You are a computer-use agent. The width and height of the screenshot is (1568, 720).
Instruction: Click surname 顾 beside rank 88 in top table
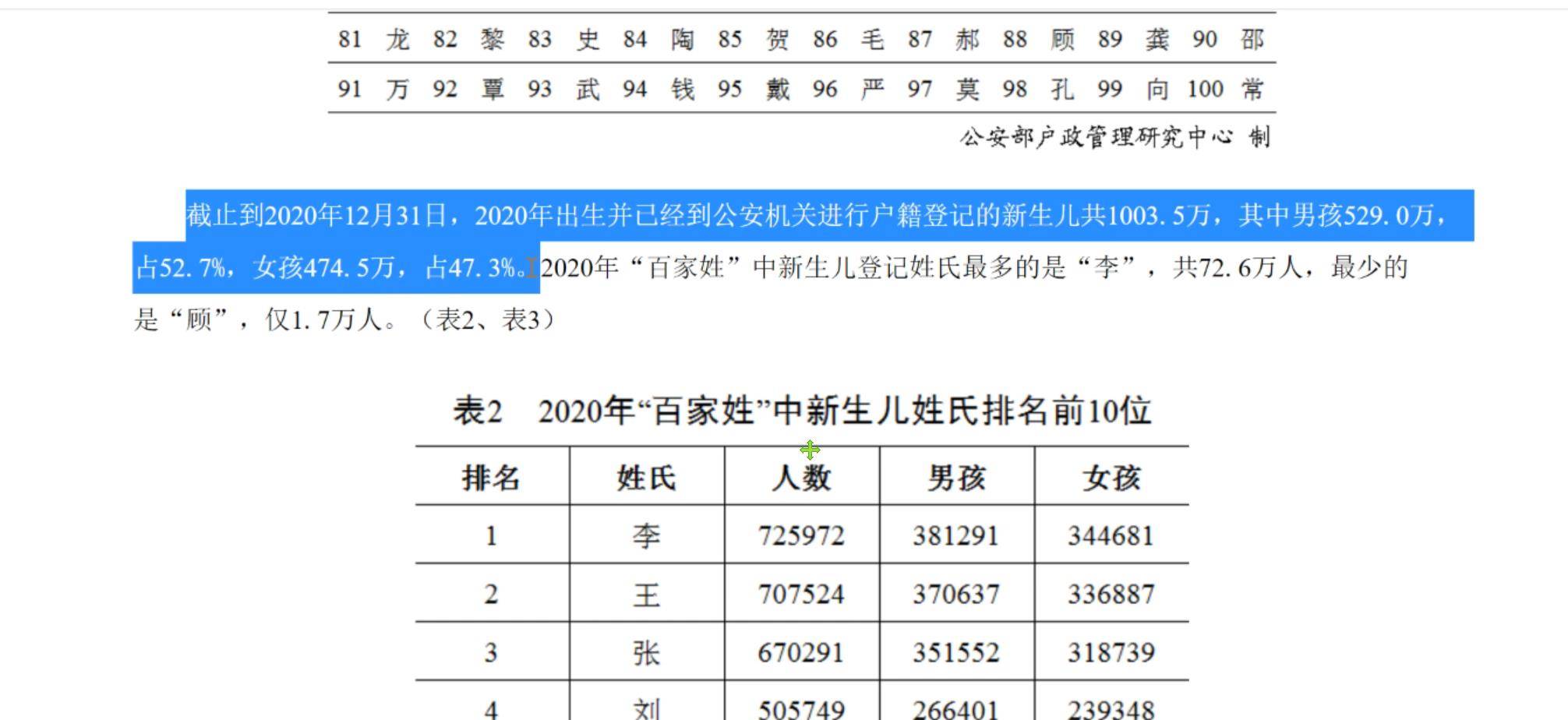(x=1062, y=39)
